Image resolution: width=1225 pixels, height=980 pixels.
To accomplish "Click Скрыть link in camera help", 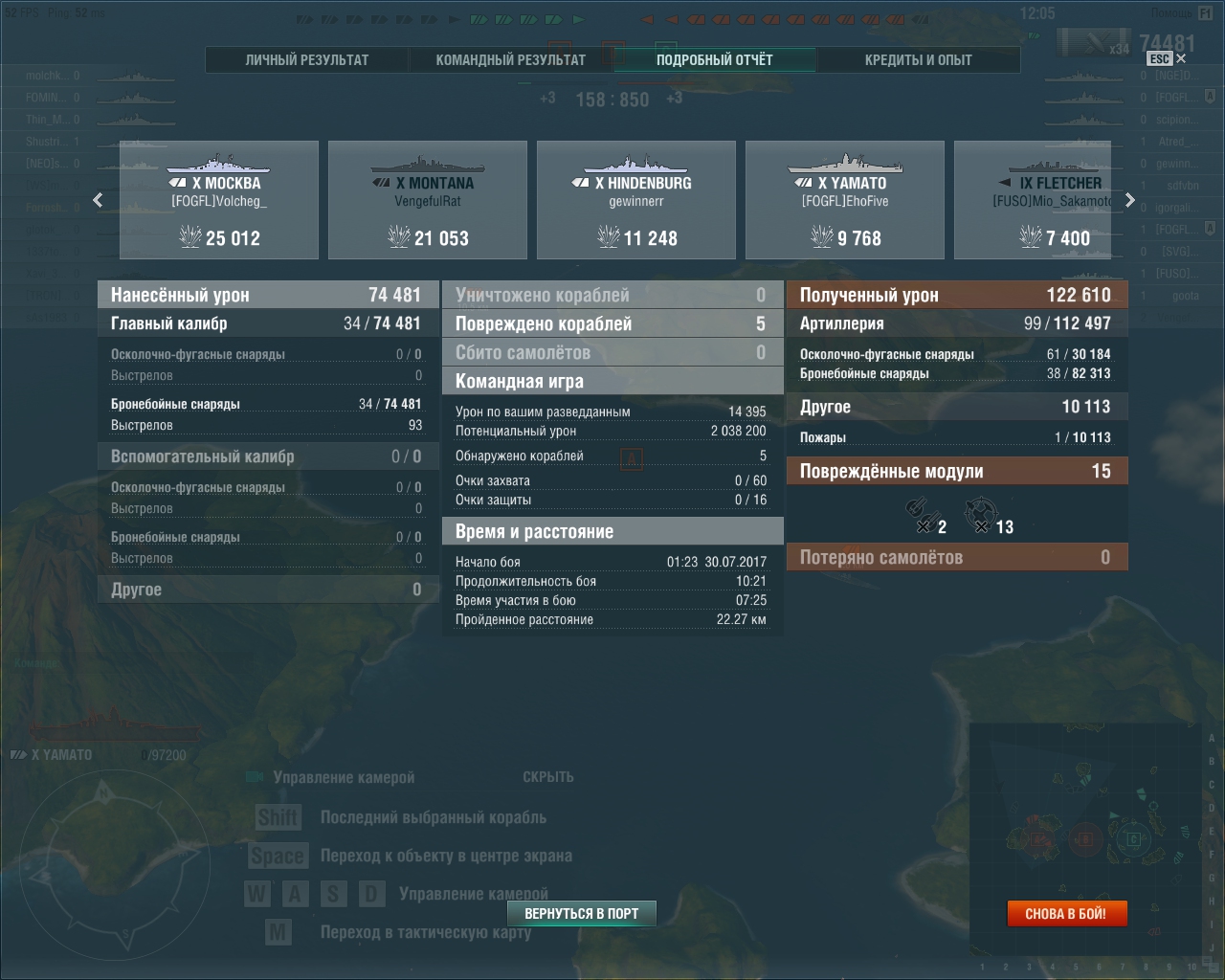I will click(548, 776).
